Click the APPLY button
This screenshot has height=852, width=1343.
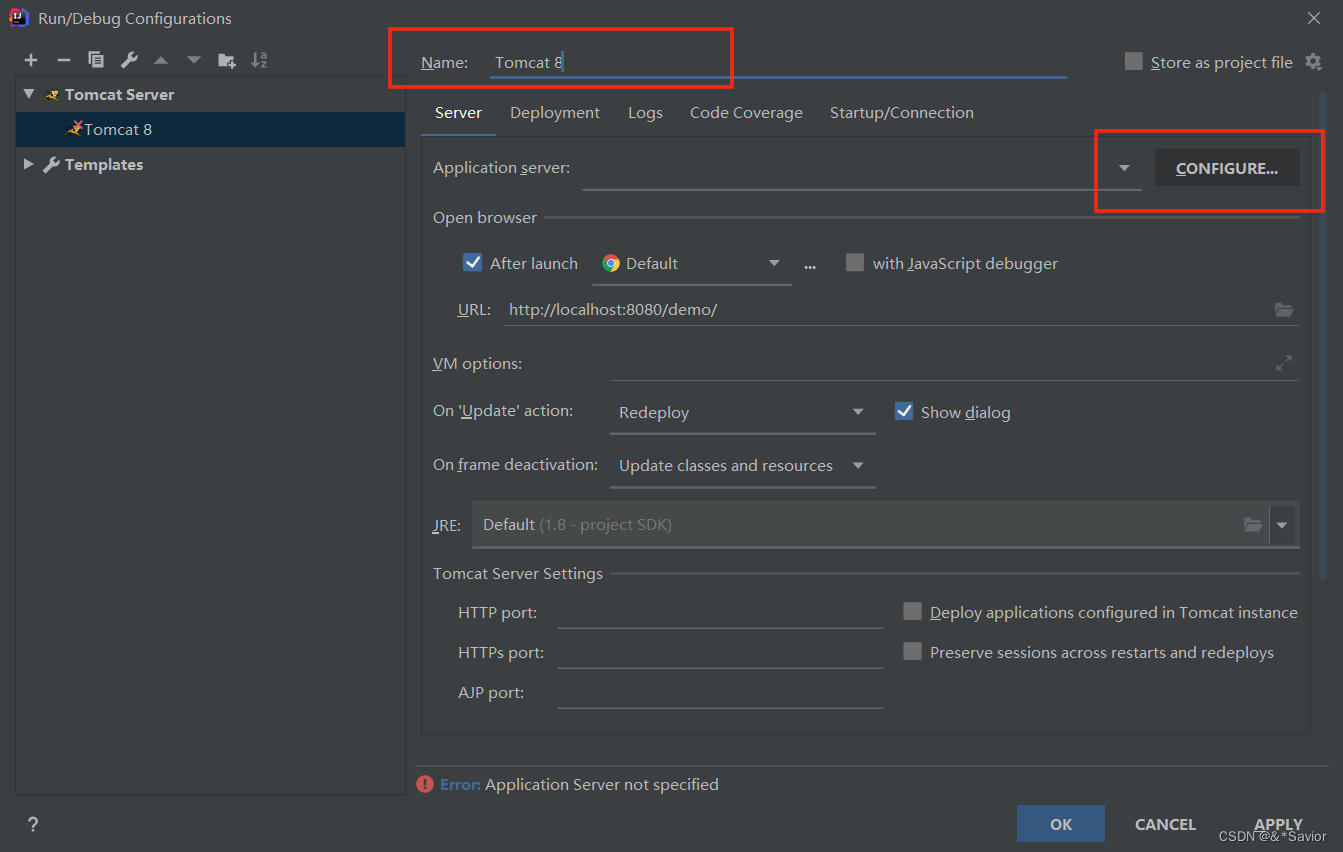(x=1278, y=824)
